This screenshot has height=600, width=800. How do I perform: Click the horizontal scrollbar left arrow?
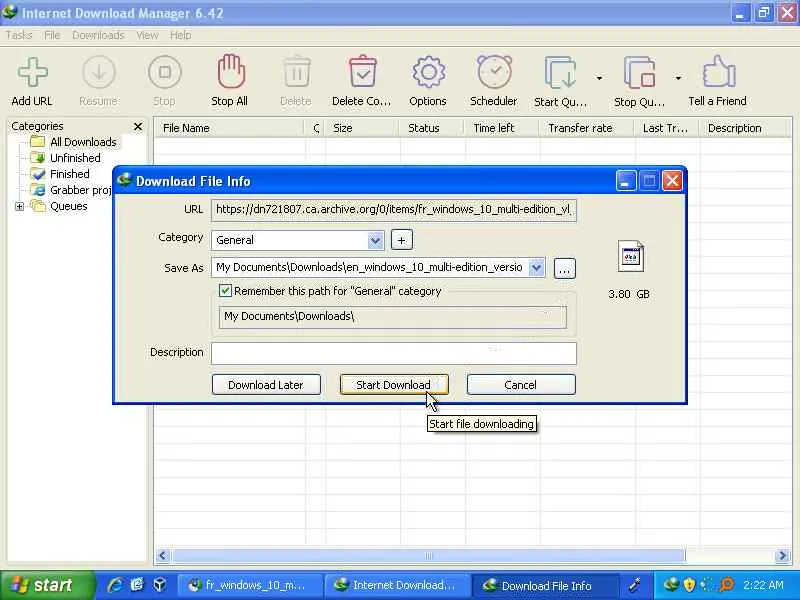pos(163,556)
